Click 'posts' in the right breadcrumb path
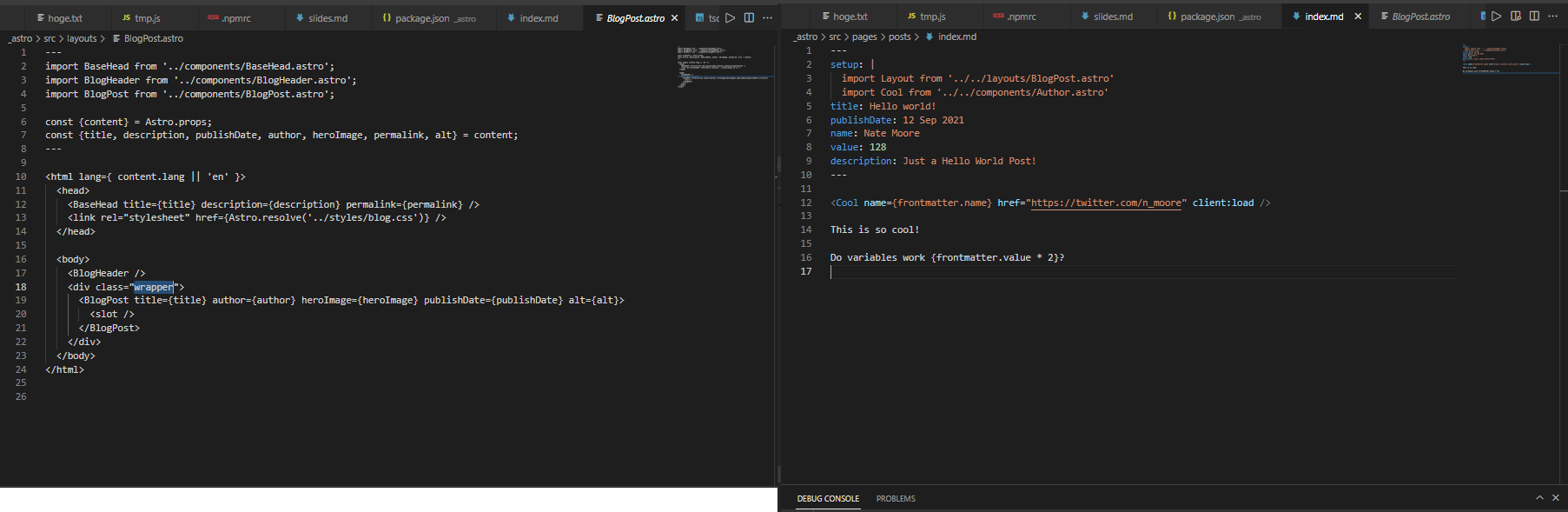The width and height of the screenshot is (1568, 512). coord(899,37)
